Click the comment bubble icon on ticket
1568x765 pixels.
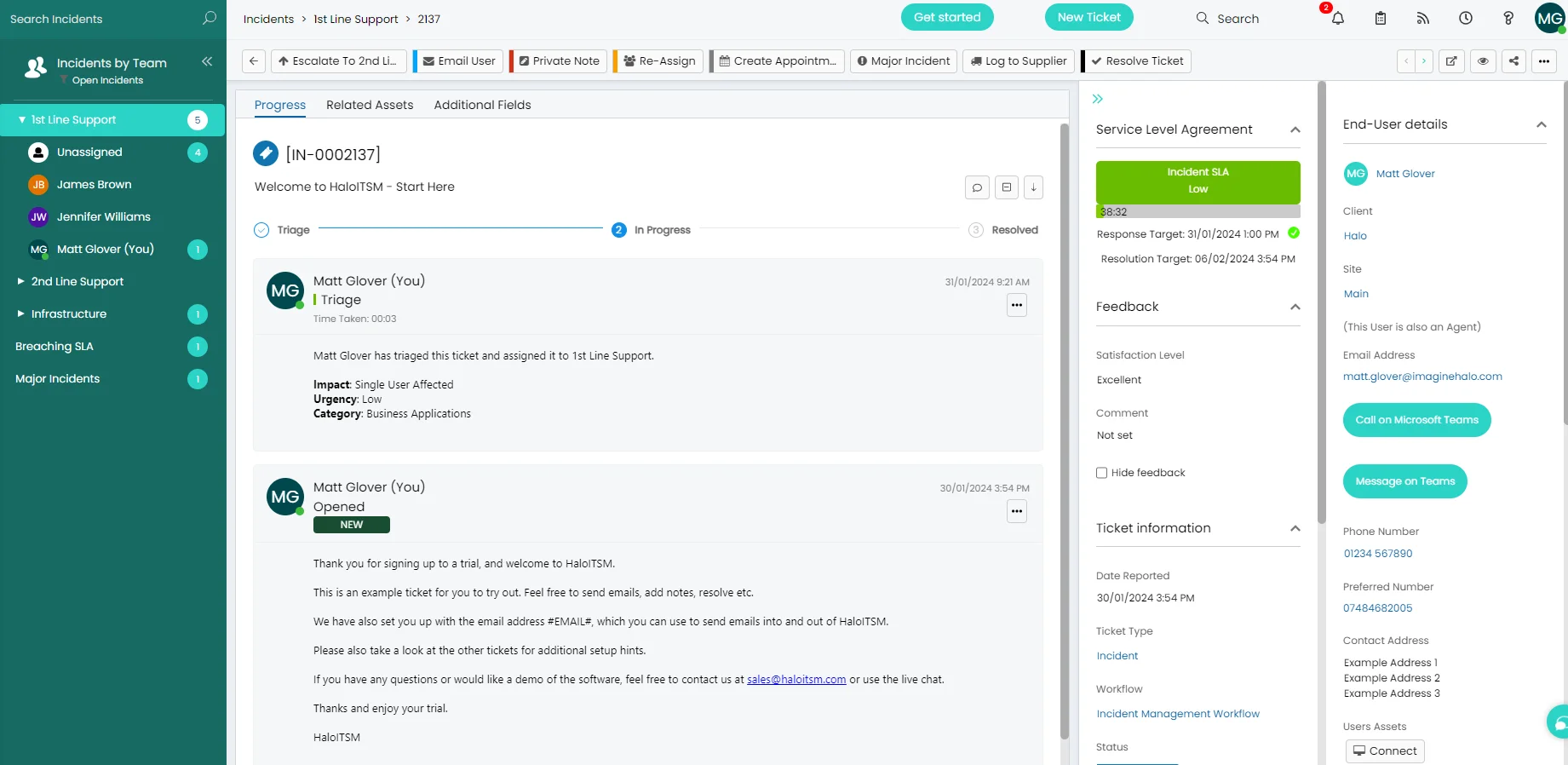pos(977,187)
